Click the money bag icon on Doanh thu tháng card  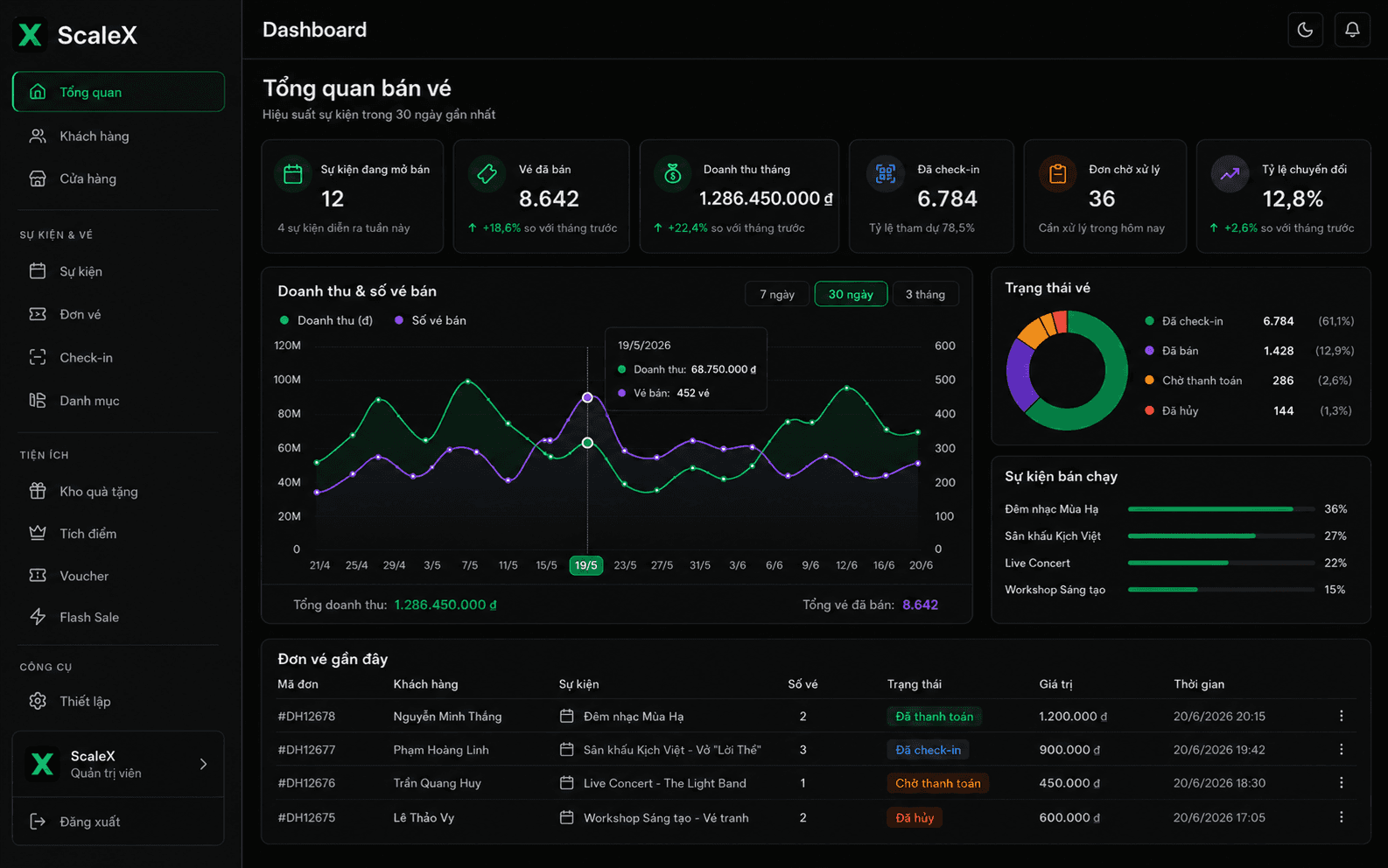pos(672,175)
